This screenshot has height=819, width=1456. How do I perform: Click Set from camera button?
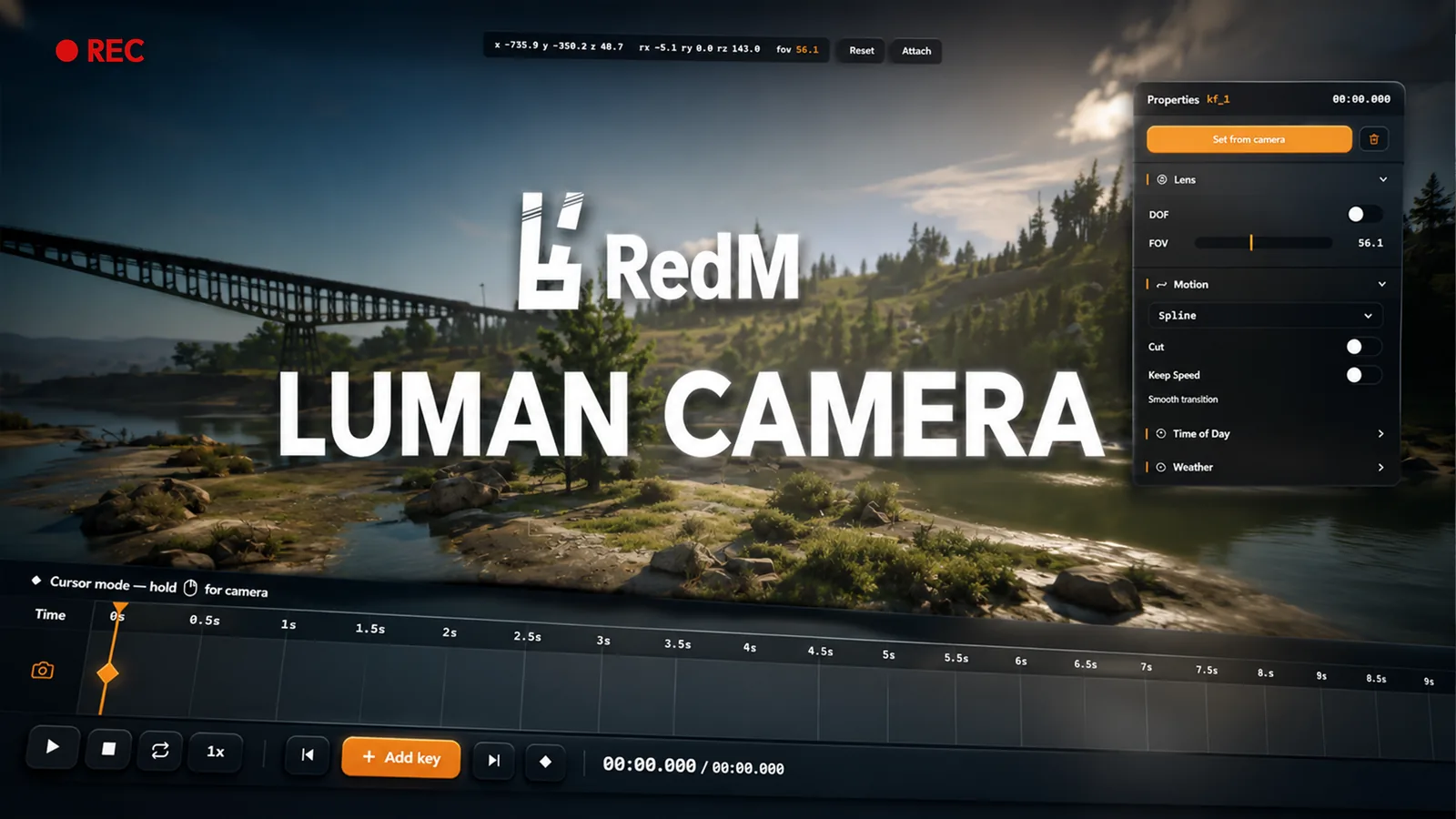(x=1249, y=139)
